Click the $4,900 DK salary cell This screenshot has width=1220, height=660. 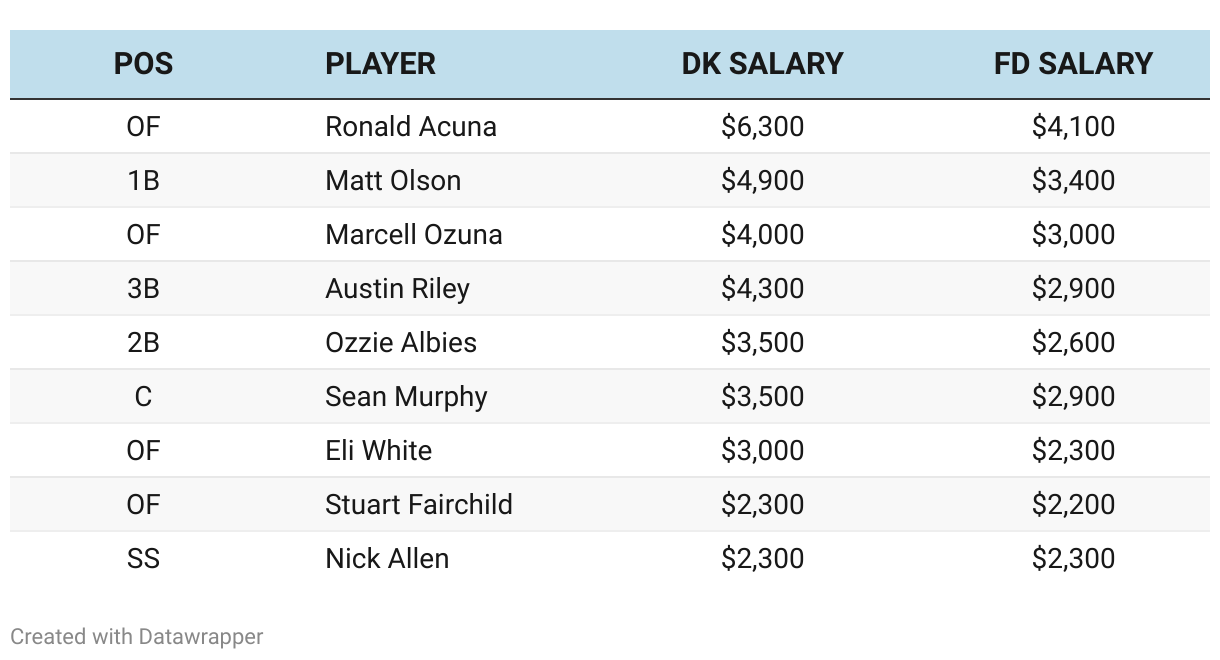(762, 181)
